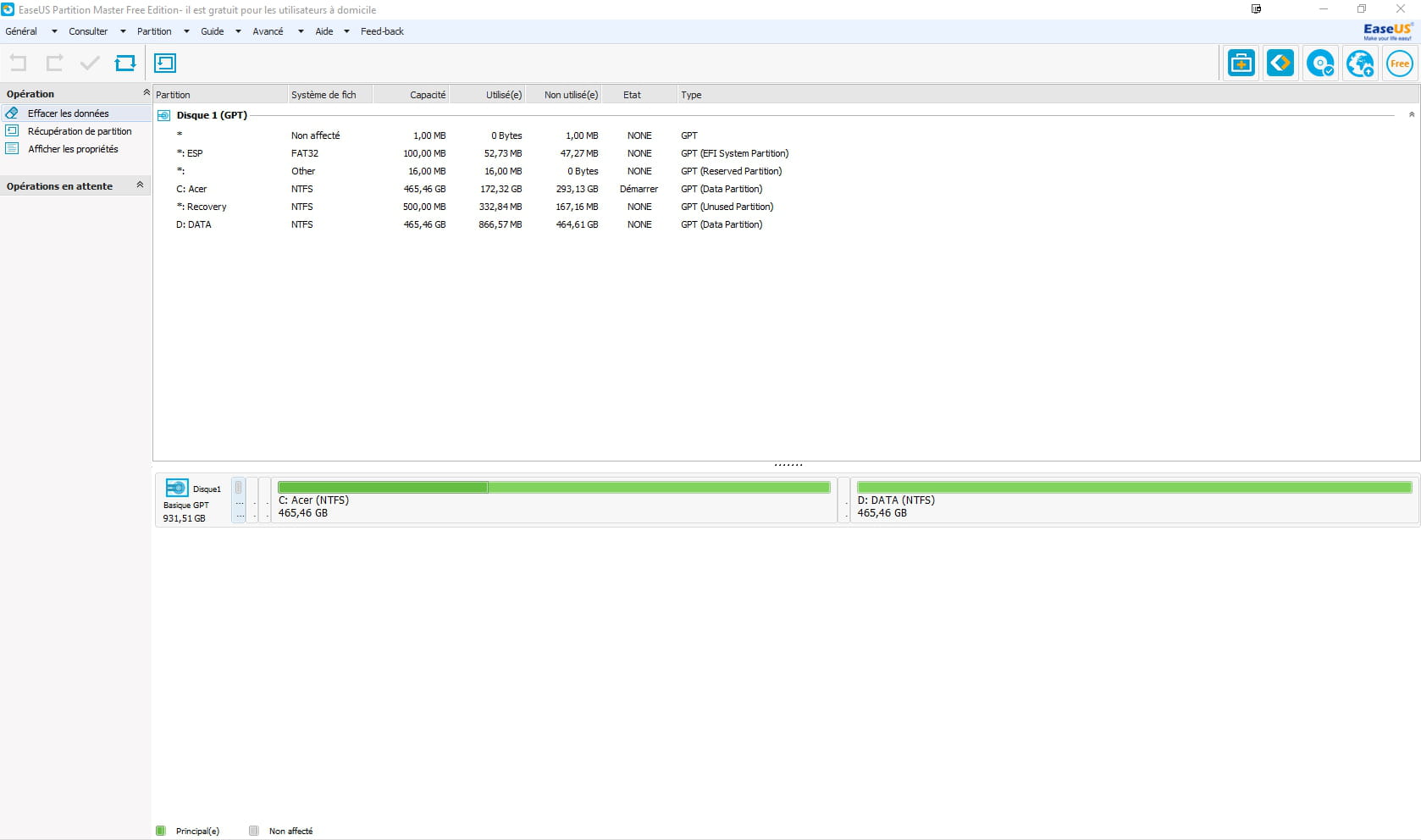This screenshot has width=1421, height=840.
Task: Open the Aide menu
Action: coord(324,31)
